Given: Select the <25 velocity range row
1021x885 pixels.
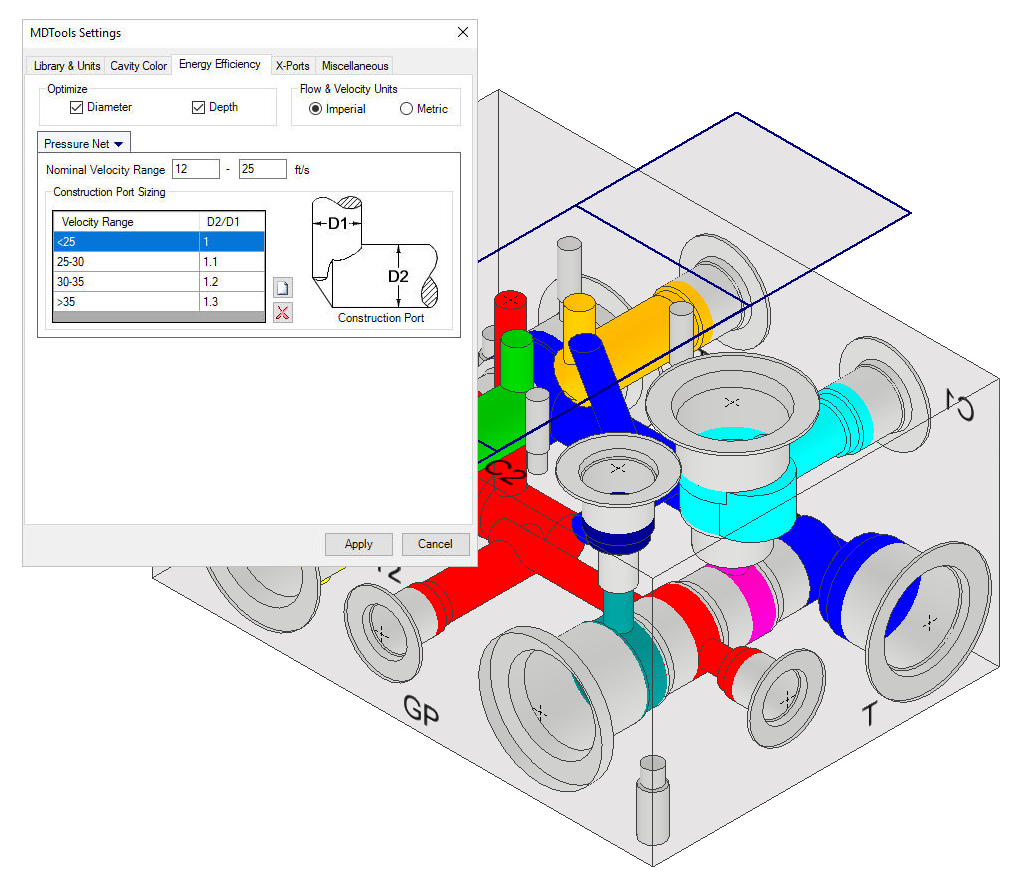Looking at the screenshot, I should point(159,242).
